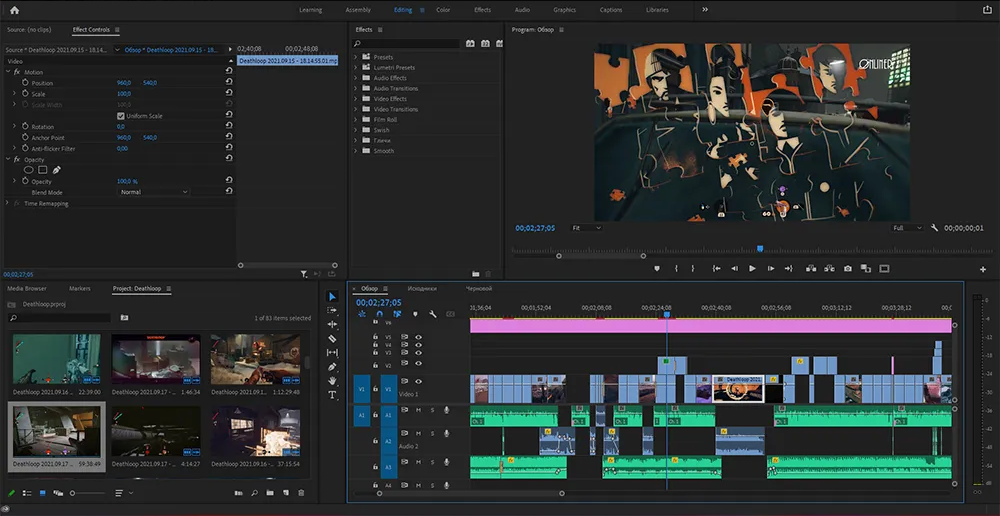
Task: Select the Pen tool in the tools panel
Action: click(332, 367)
